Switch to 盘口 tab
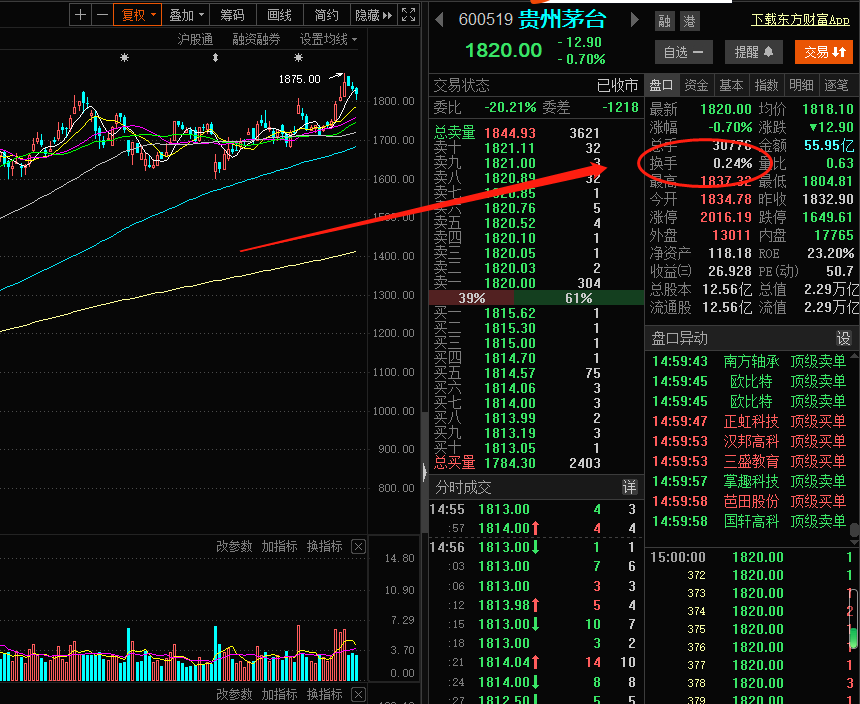Viewport: 860px width, 704px height. coord(661,85)
